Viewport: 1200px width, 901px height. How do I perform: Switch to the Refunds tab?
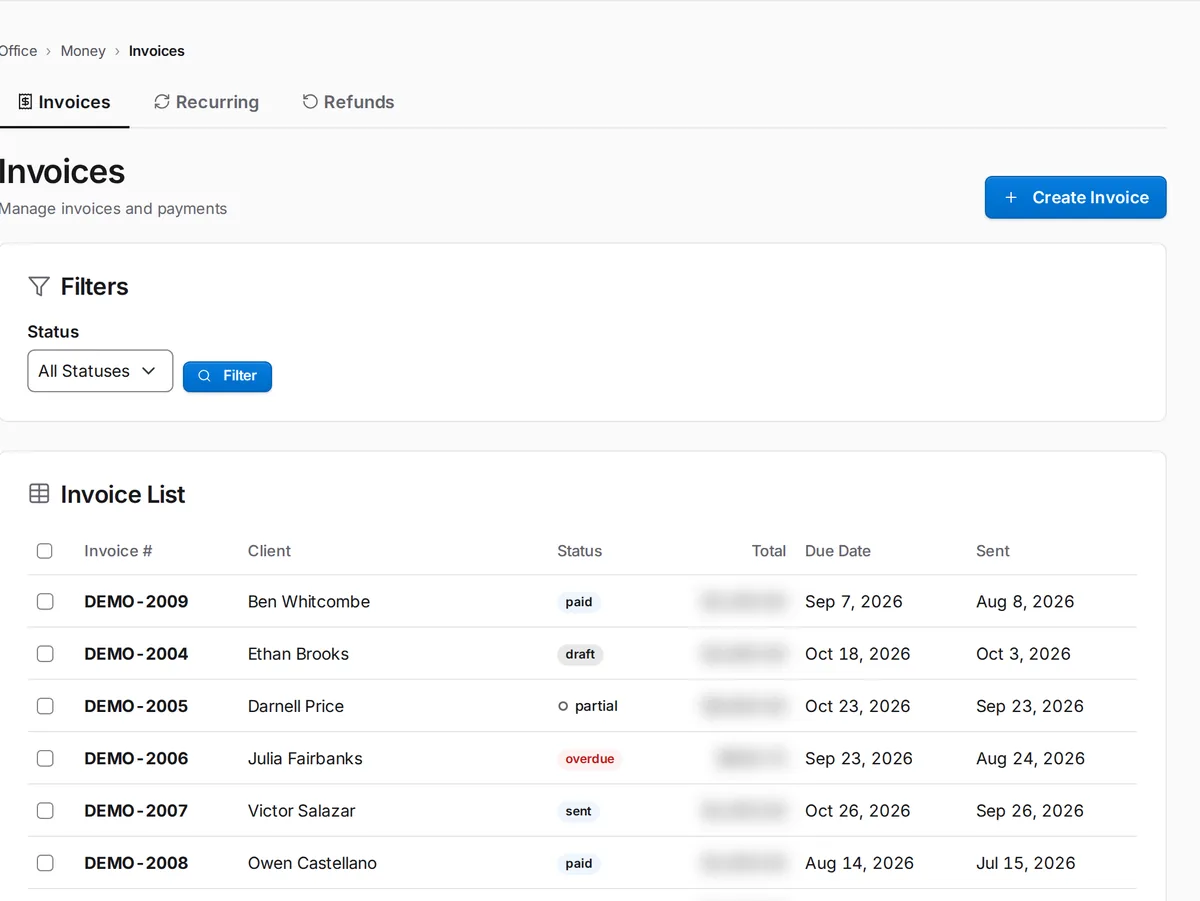pos(348,102)
